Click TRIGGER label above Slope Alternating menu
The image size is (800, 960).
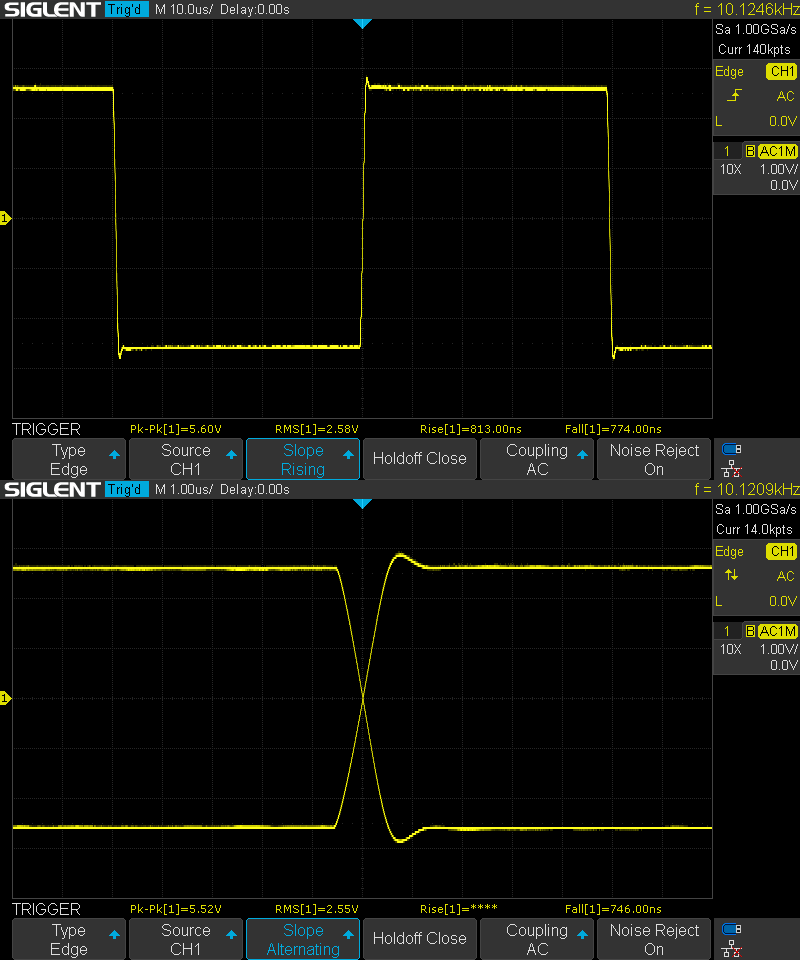pos(46,909)
